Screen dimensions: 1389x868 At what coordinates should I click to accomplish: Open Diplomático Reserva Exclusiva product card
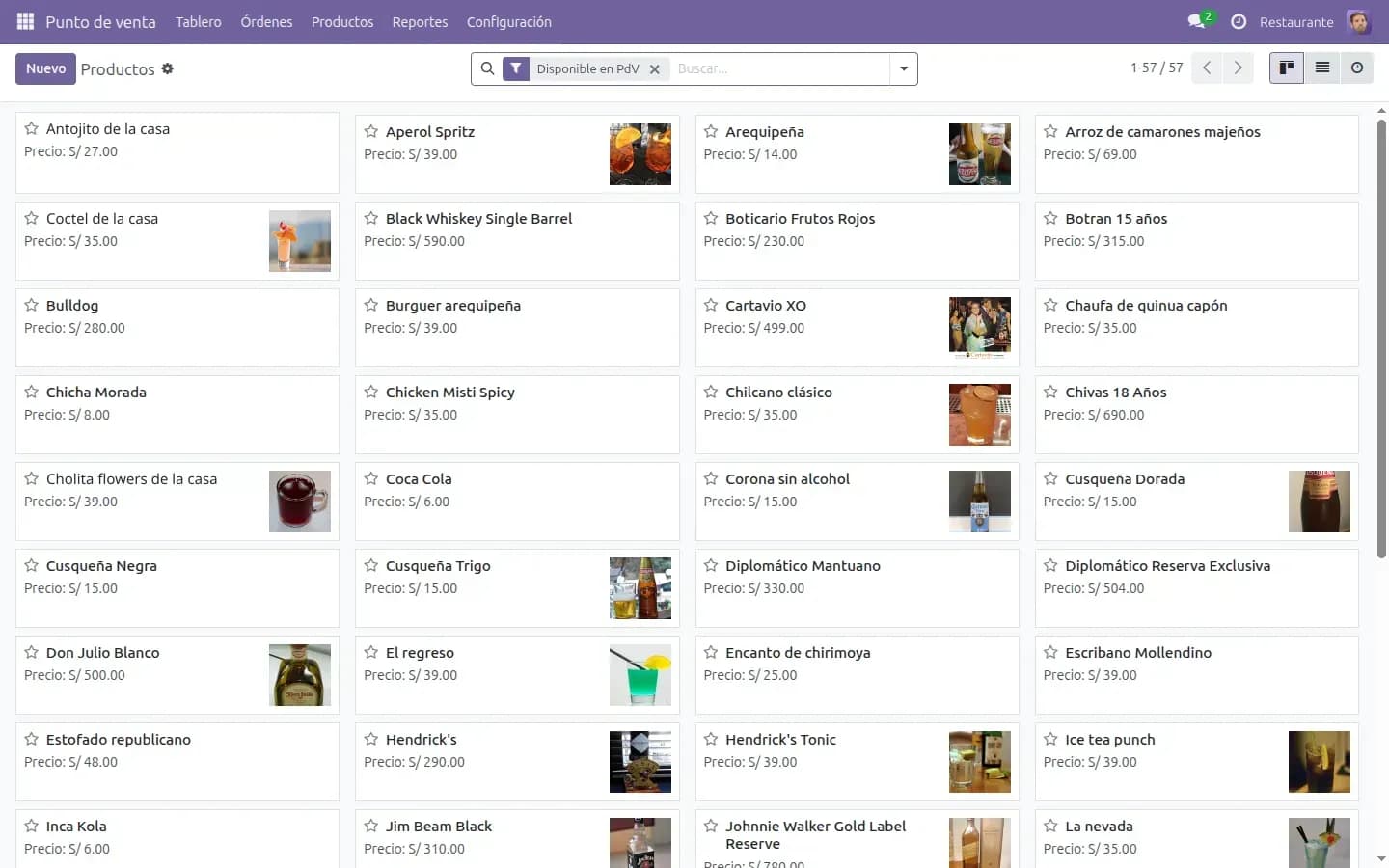coord(1197,588)
